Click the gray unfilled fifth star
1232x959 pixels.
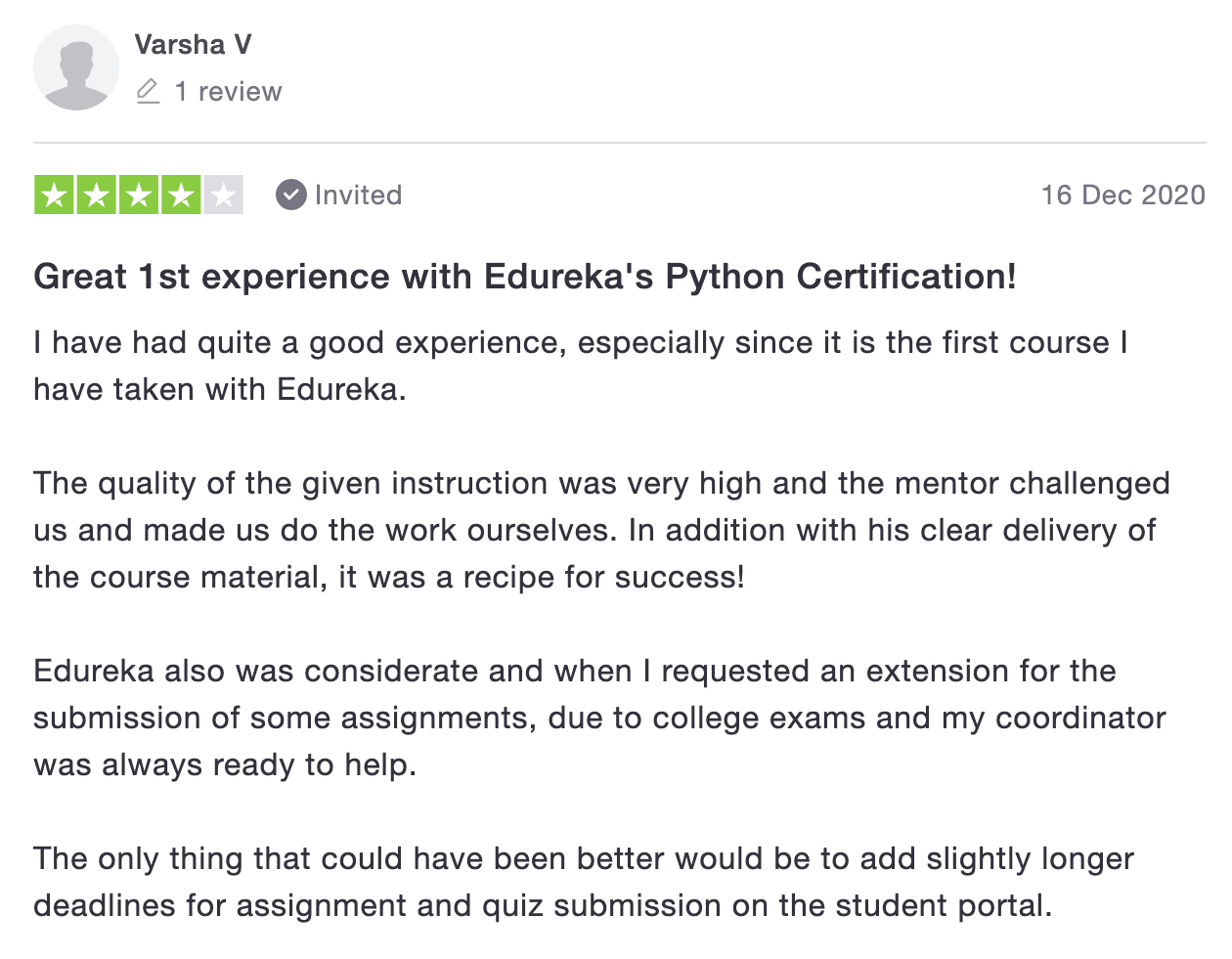coord(223,195)
